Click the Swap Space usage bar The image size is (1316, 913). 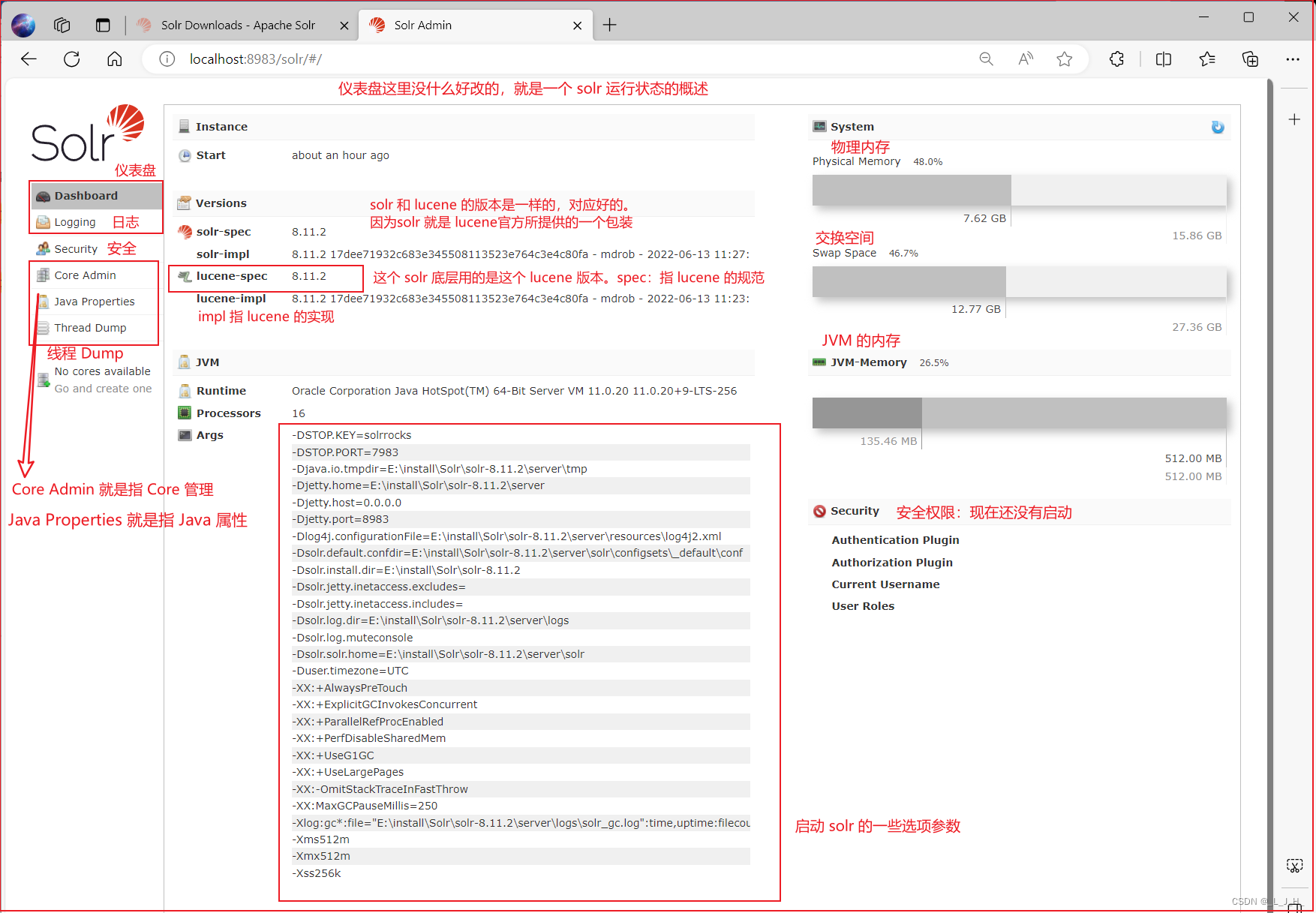pos(1019,281)
